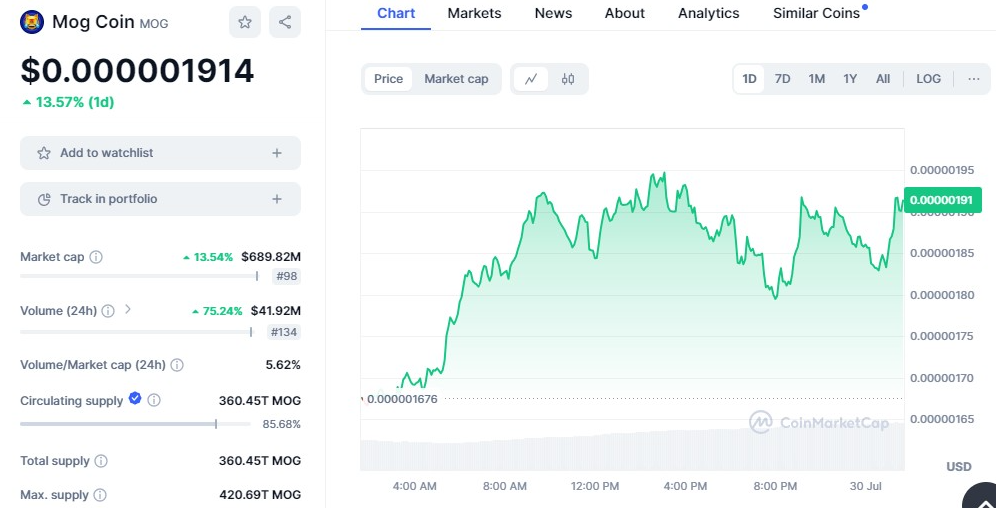This screenshot has width=996, height=508.
Task: Click the 30 Jul axis label
Action: (x=868, y=487)
